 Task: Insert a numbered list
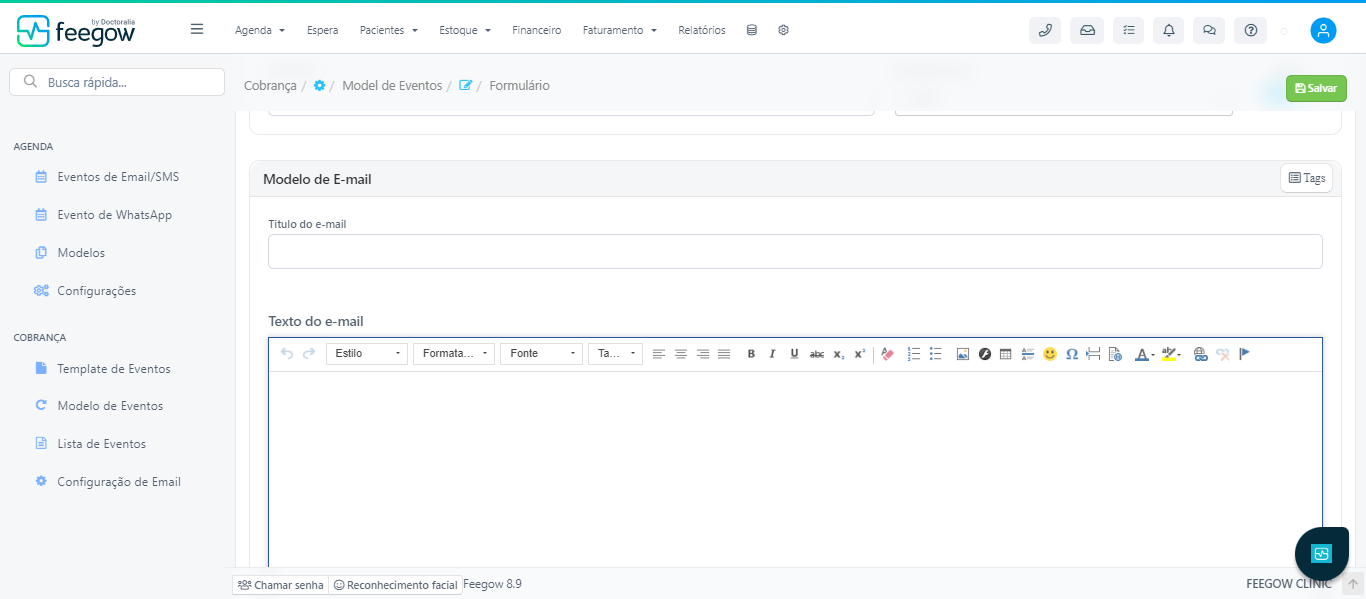pos(914,354)
